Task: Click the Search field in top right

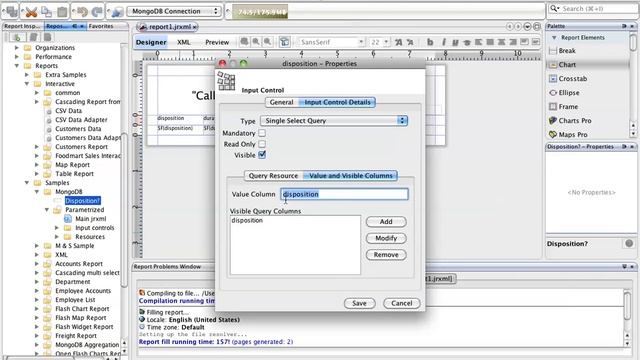Action: [592, 9]
